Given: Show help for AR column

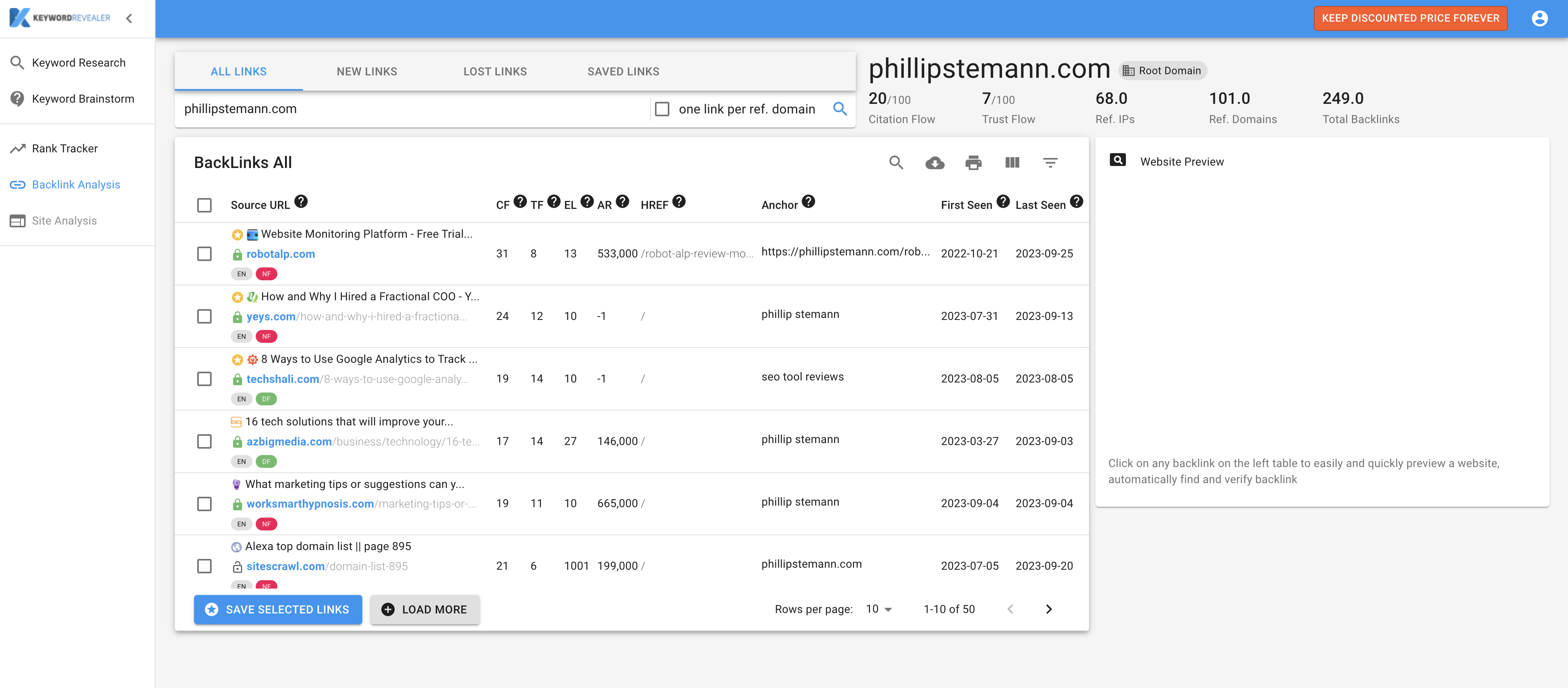Looking at the screenshot, I should (x=622, y=202).
